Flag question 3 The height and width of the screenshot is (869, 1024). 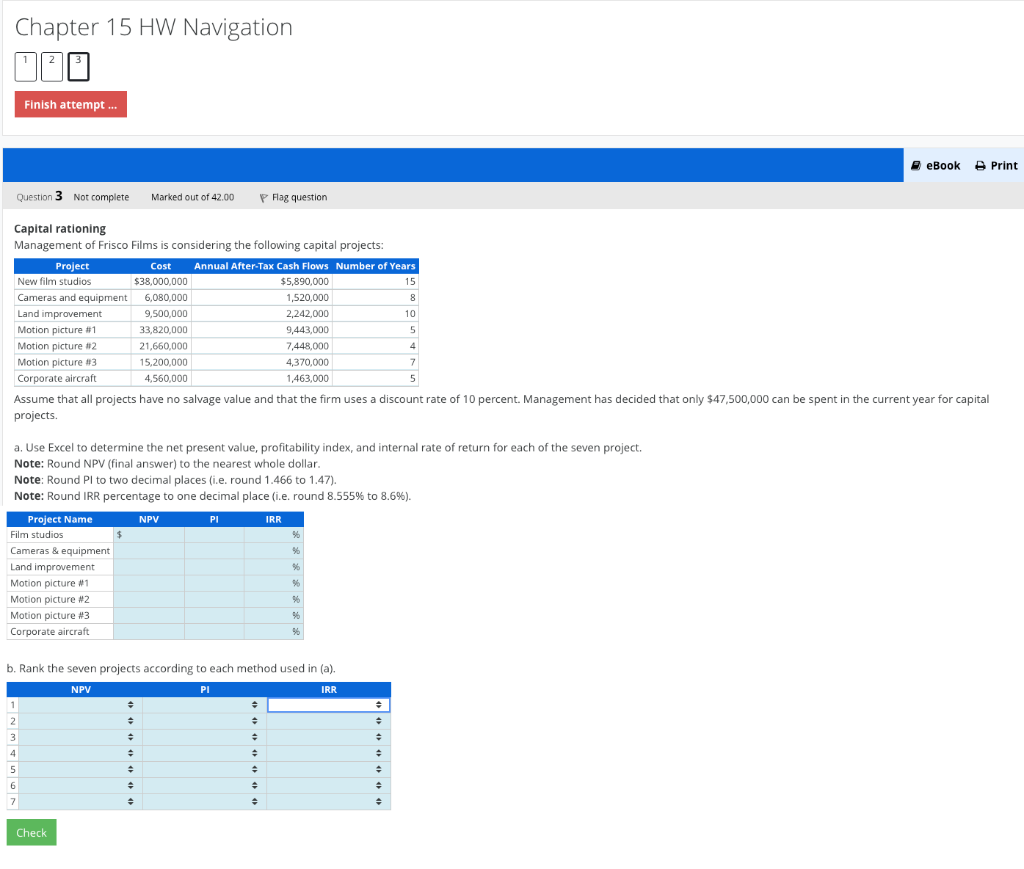tap(293, 197)
